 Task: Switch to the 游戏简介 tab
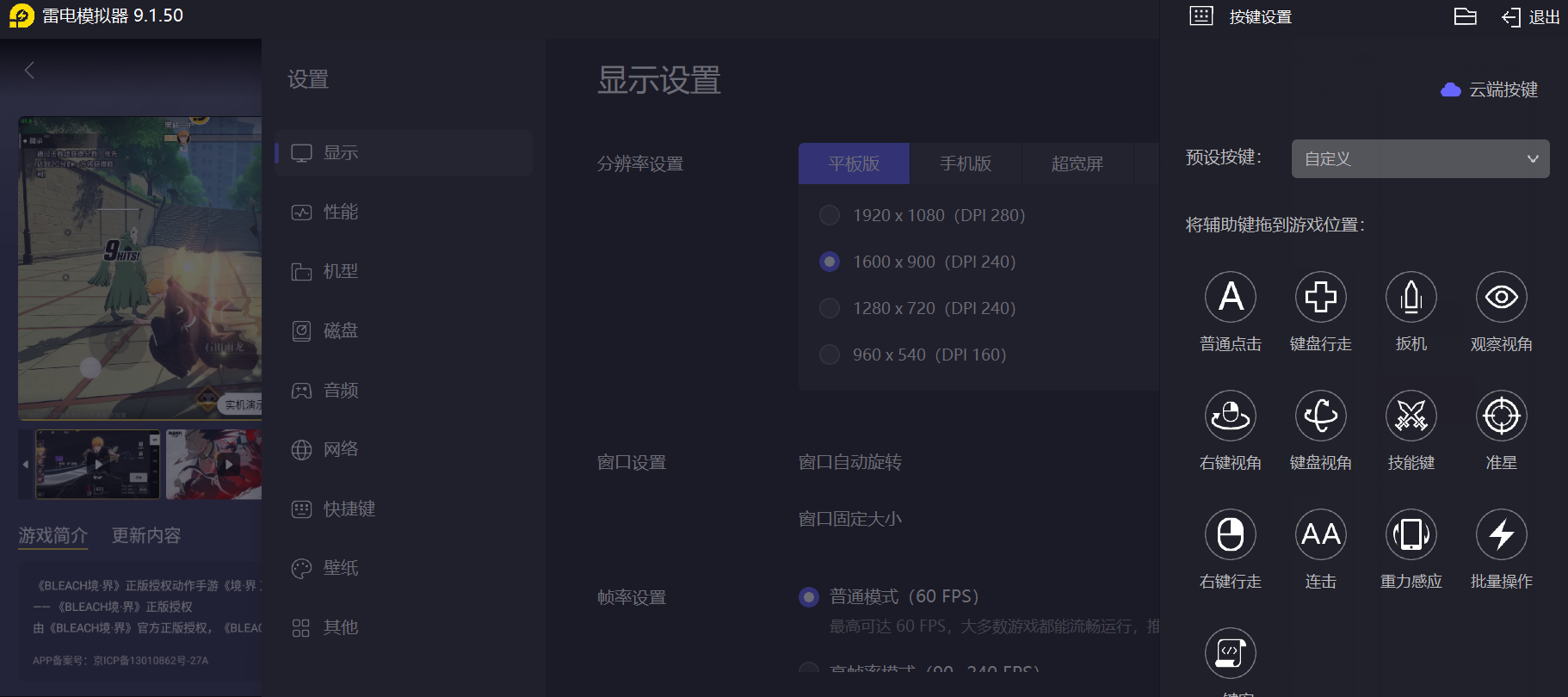pyautogui.click(x=53, y=536)
